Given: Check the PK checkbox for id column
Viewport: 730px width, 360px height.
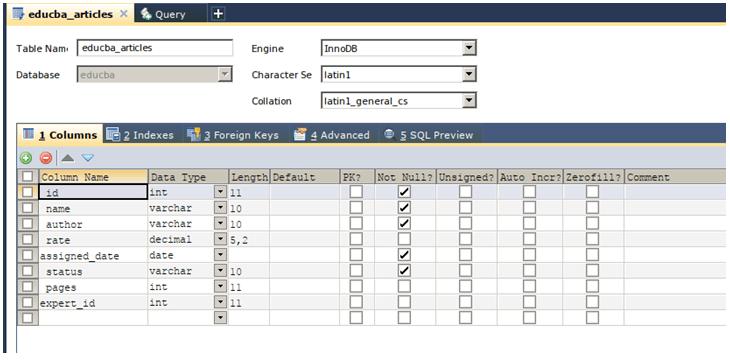Looking at the screenshot, I should (356, 192).
